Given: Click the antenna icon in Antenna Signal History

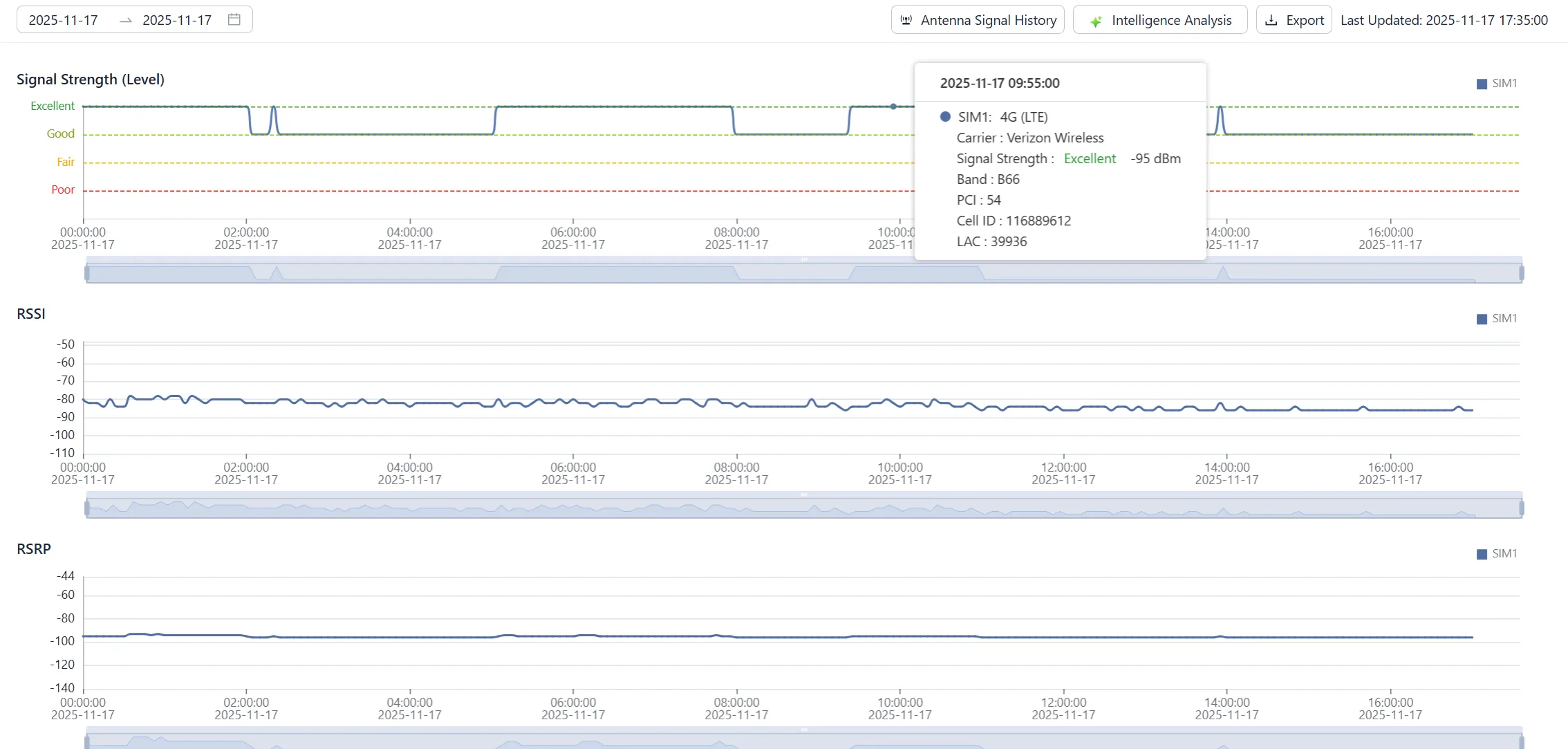Looking at the screenshot, I should coord(906,20).
